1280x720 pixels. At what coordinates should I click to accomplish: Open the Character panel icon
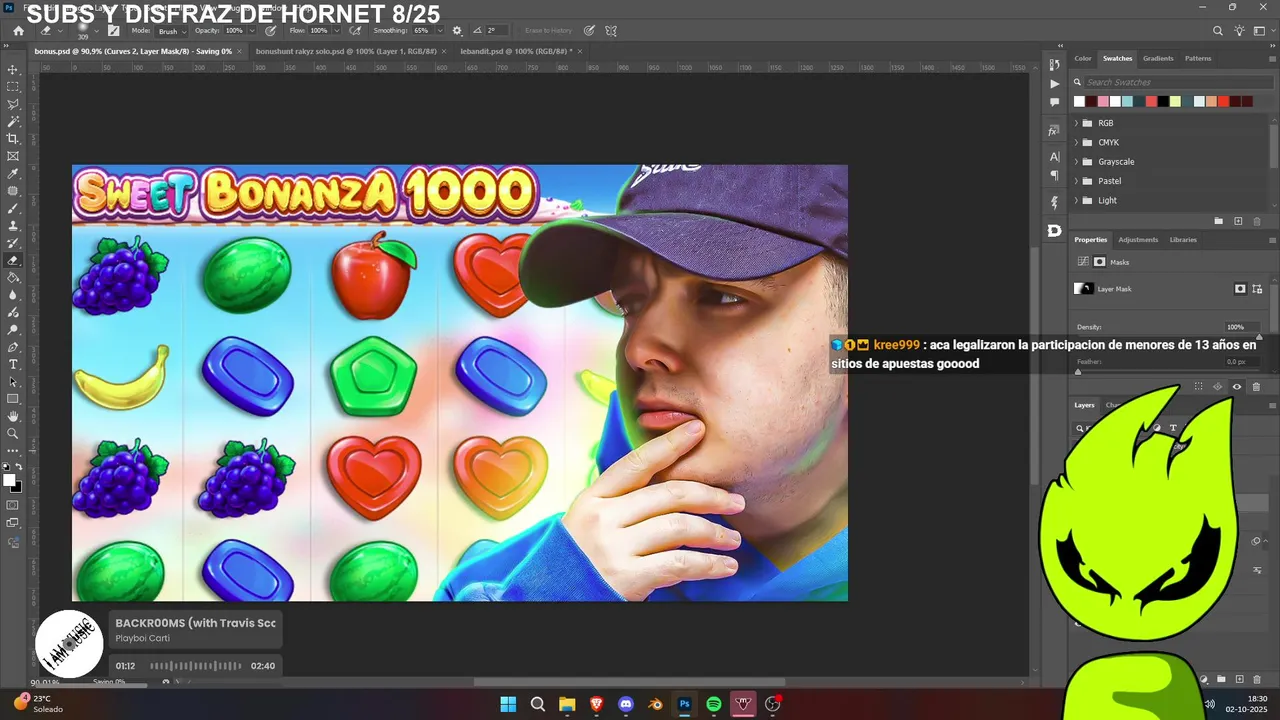tap(1054, 157)
